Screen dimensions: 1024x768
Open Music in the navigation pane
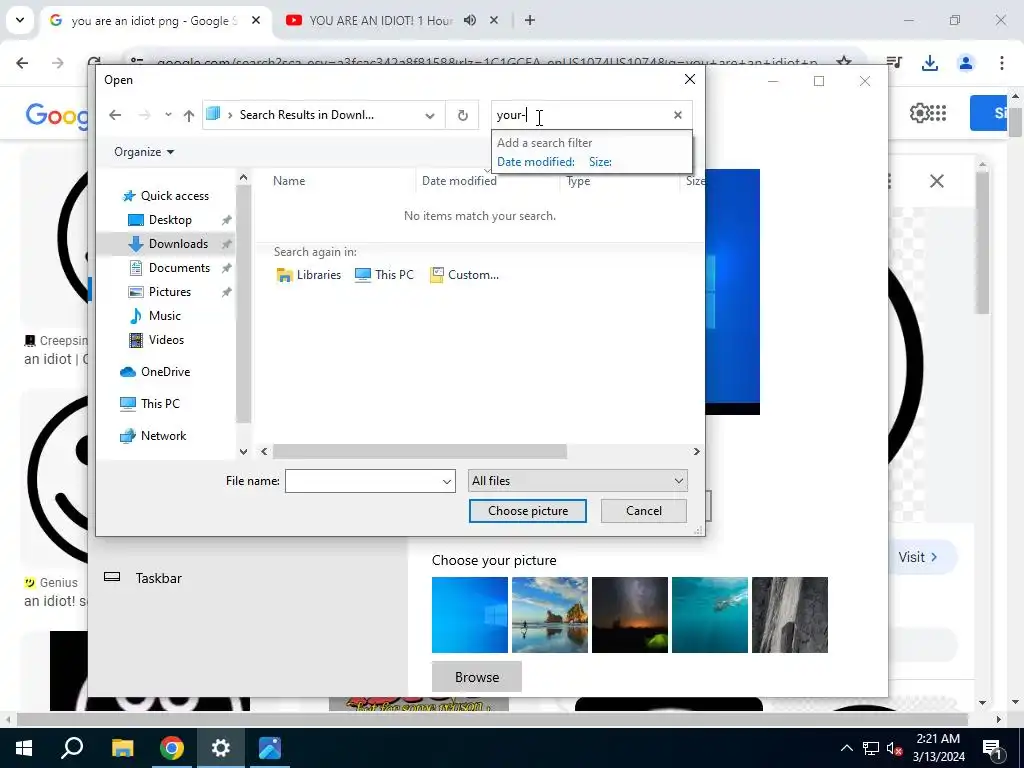[165, 316]
